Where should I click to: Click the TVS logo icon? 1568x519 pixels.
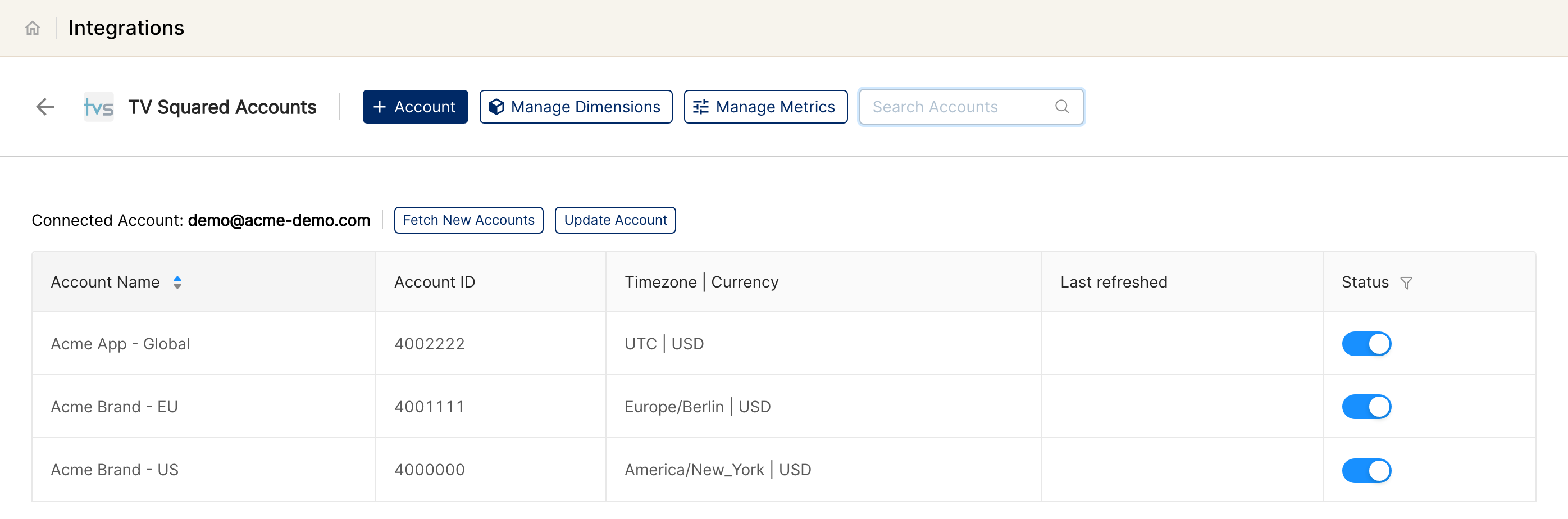pos(99,107)
